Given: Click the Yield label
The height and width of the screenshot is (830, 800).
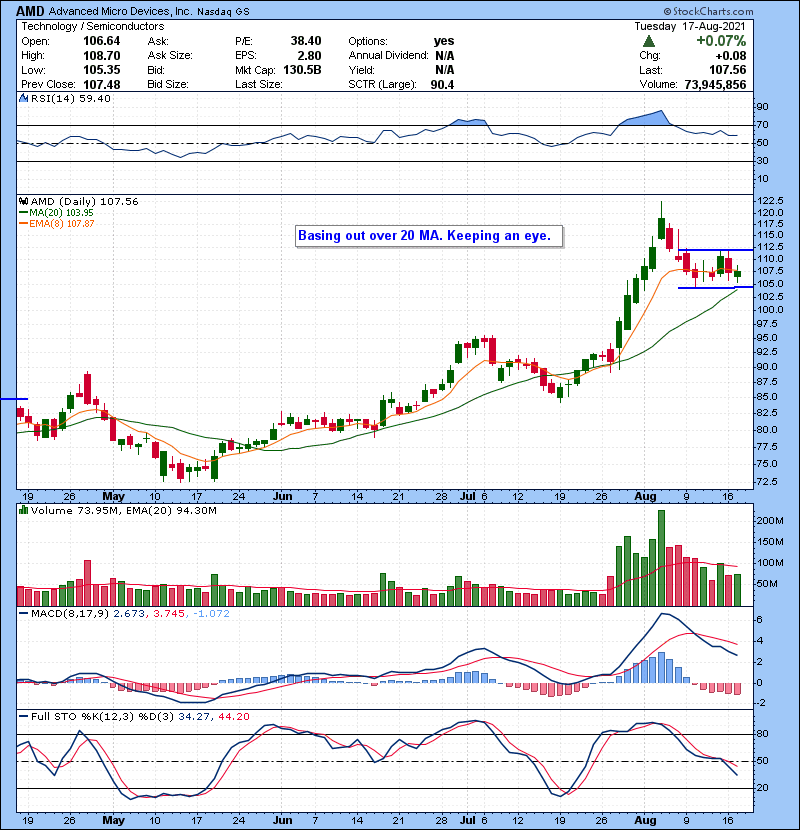Looking at the screenshot, I should [x=362, y=70].
